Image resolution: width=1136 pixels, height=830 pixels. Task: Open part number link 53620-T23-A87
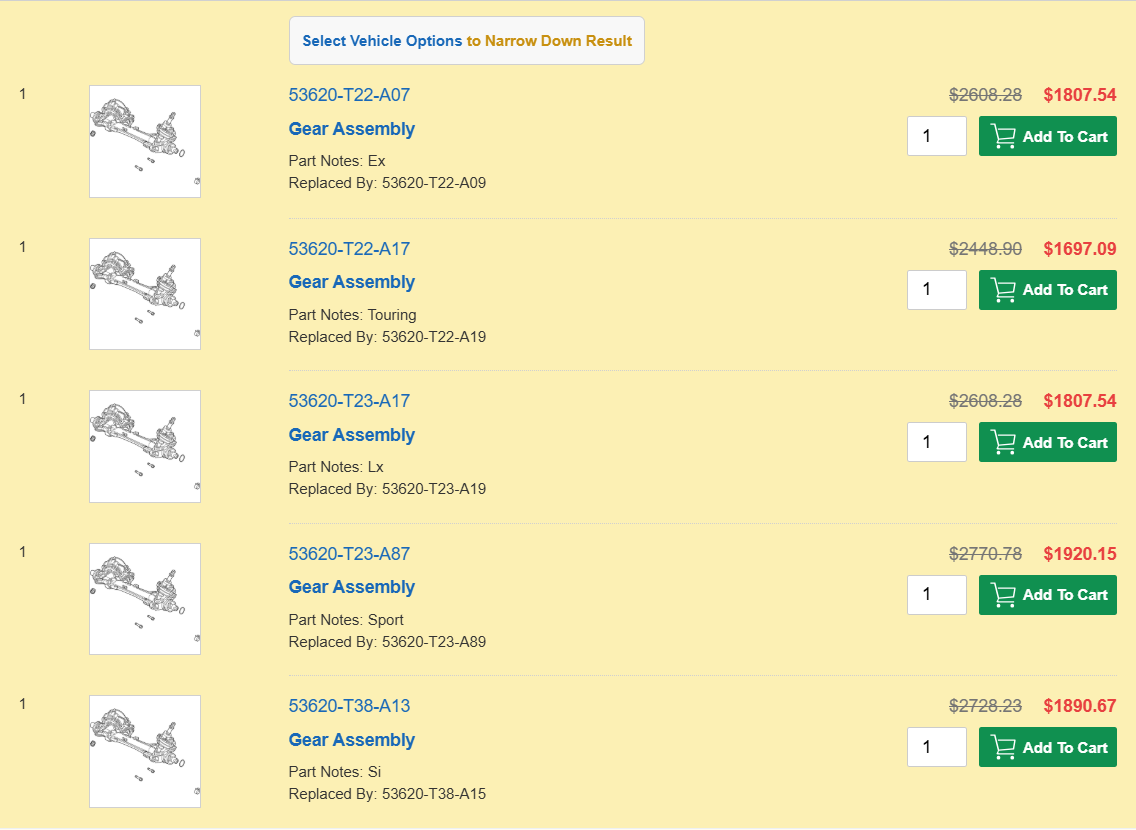point(349,554)
